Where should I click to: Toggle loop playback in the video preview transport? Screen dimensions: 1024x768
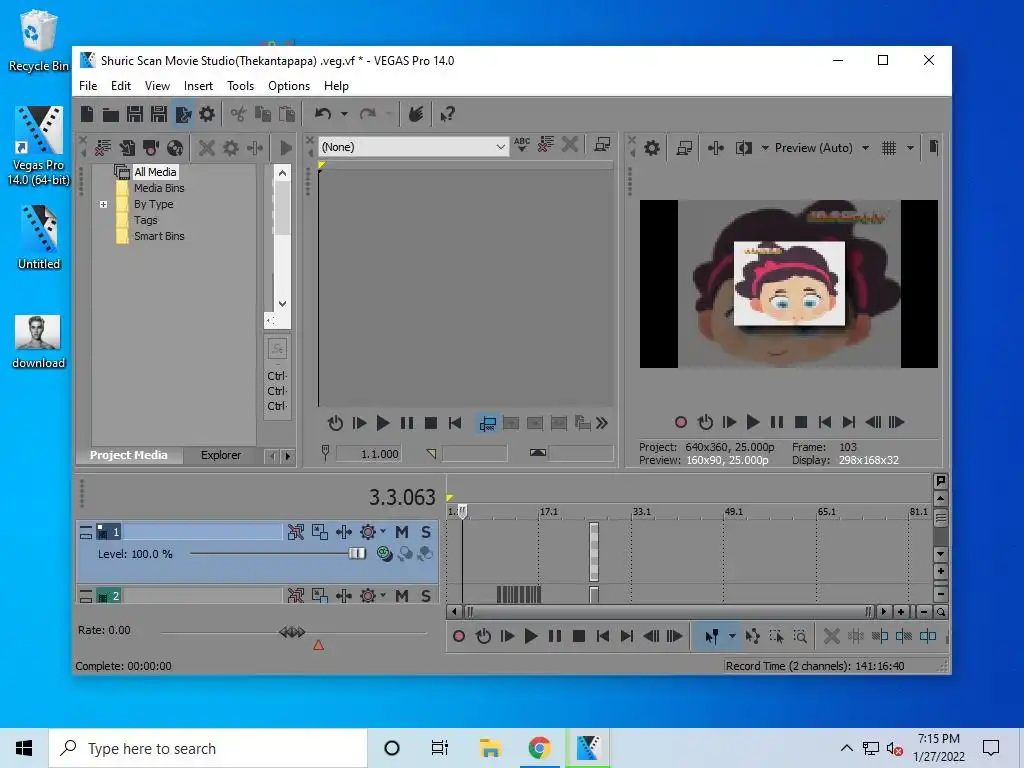tap(705, 423)
